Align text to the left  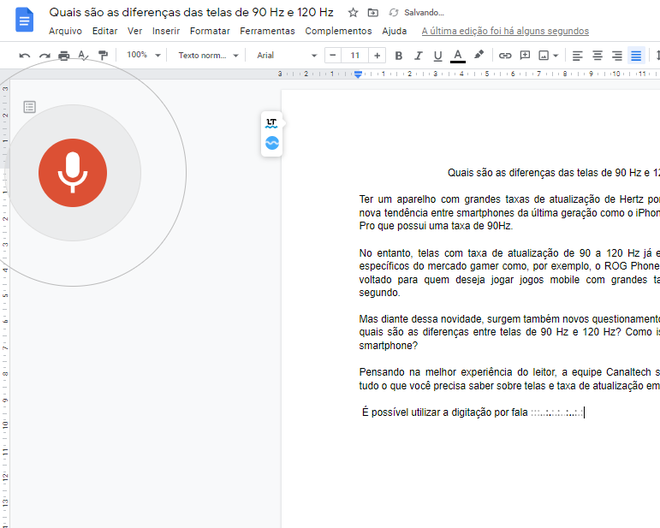[578, 56]
